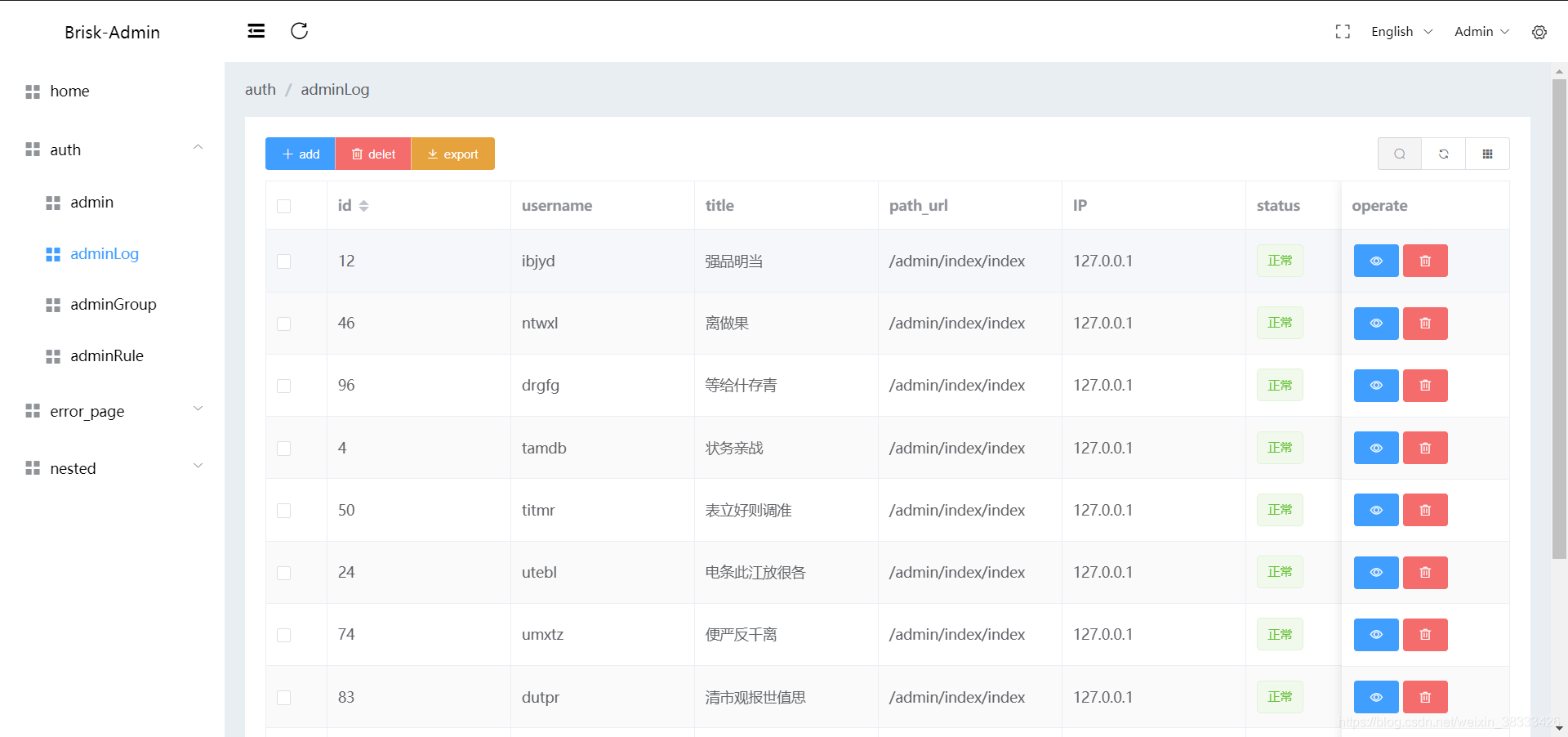Open the Admin user dropdown
The height and width of the screenshot is (737, 1568).
(1481, 31)
